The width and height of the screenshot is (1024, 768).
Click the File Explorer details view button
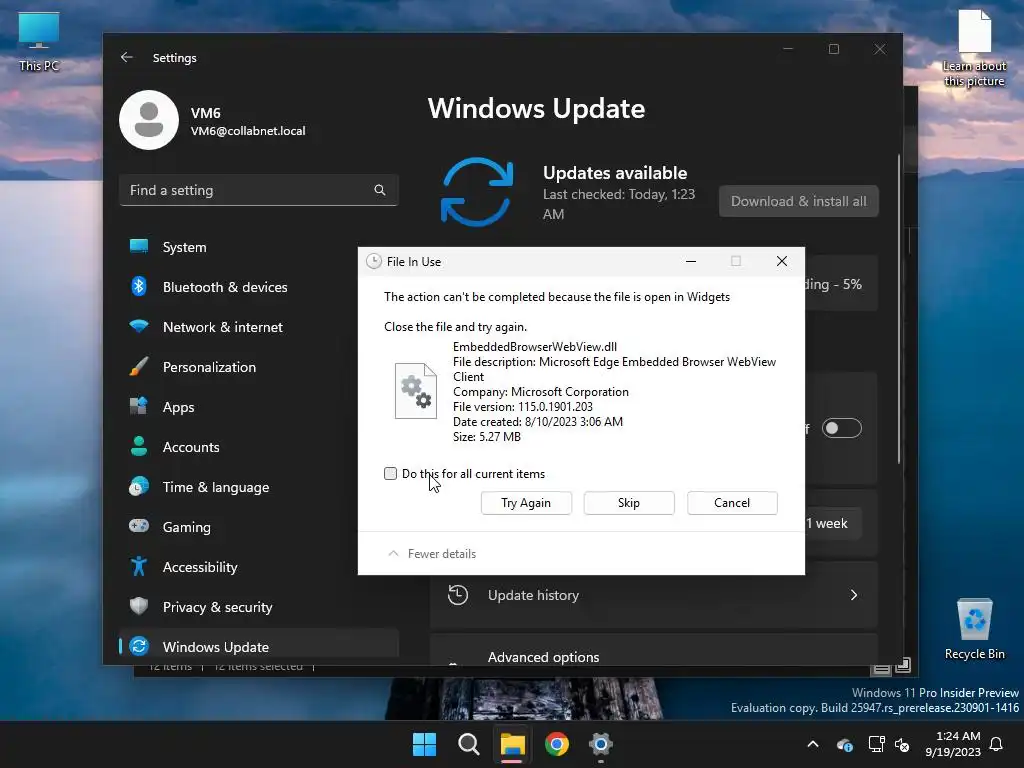click(x=881, y=668)
